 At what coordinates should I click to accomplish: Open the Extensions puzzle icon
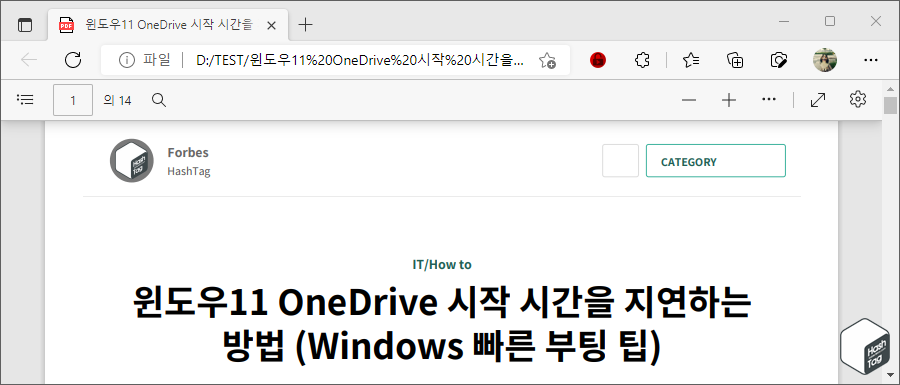click(643, 60)
